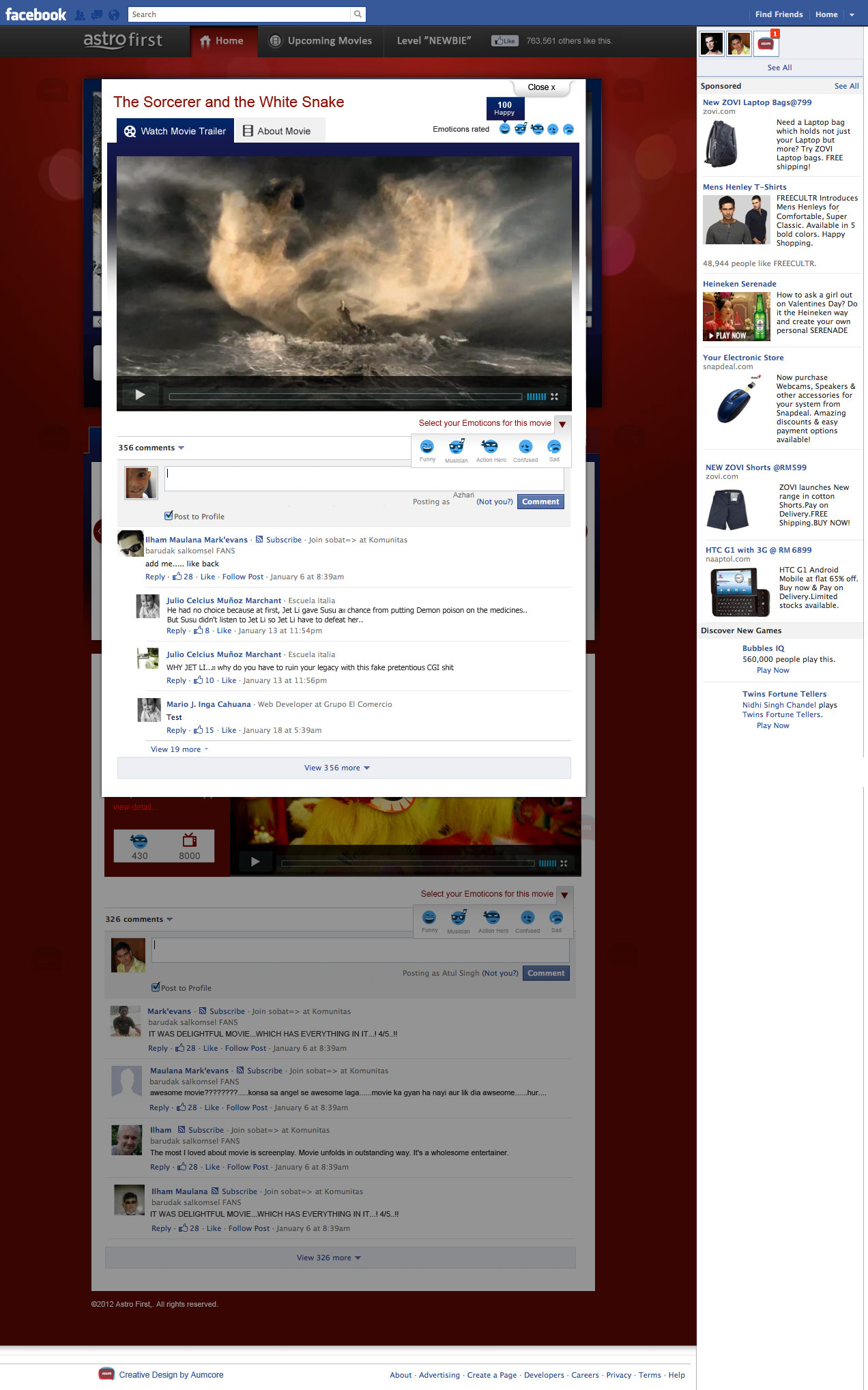Close the movie popup with Close x
Screen dimensions: 868x1390
(x=541, y=87)
